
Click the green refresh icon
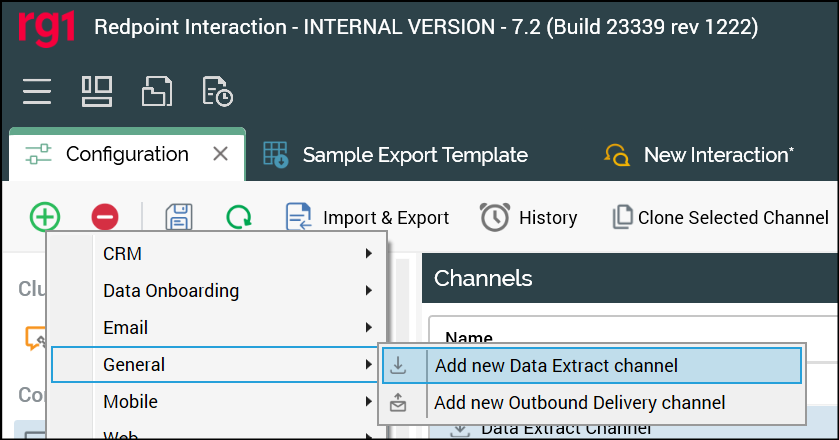pos(239,217)
